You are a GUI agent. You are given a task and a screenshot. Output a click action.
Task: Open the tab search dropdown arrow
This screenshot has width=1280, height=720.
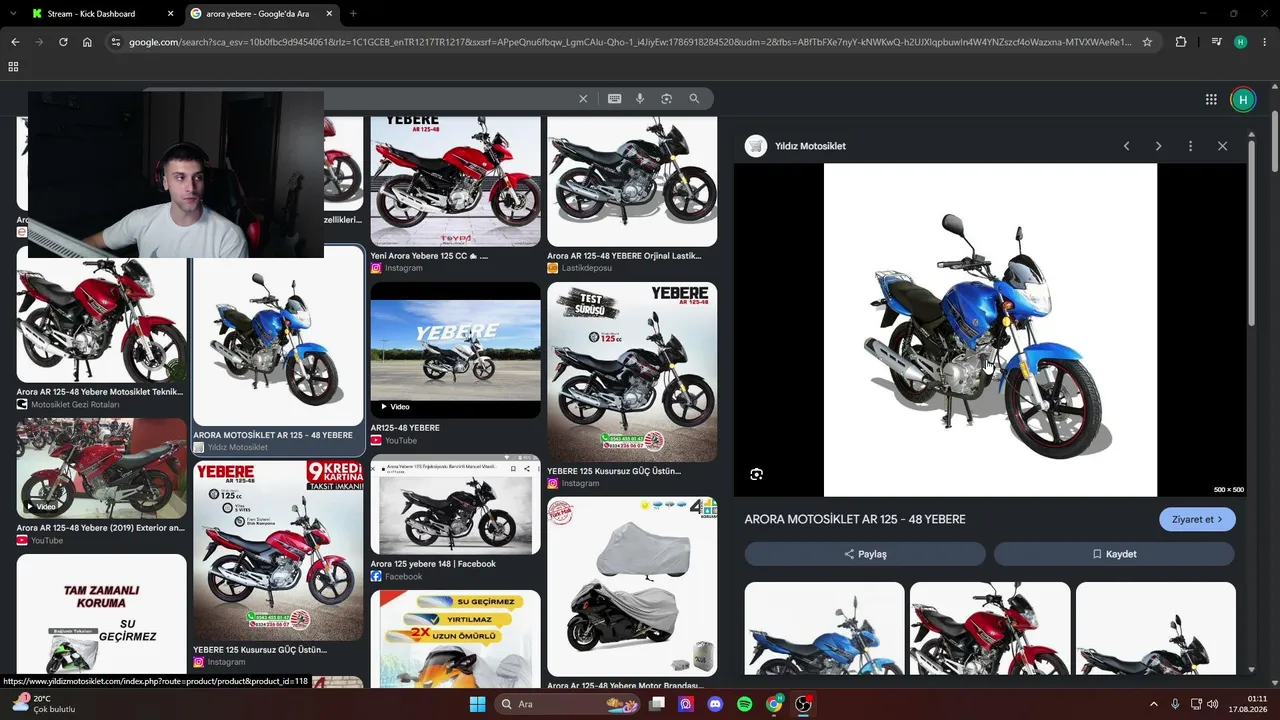[13, 14]
